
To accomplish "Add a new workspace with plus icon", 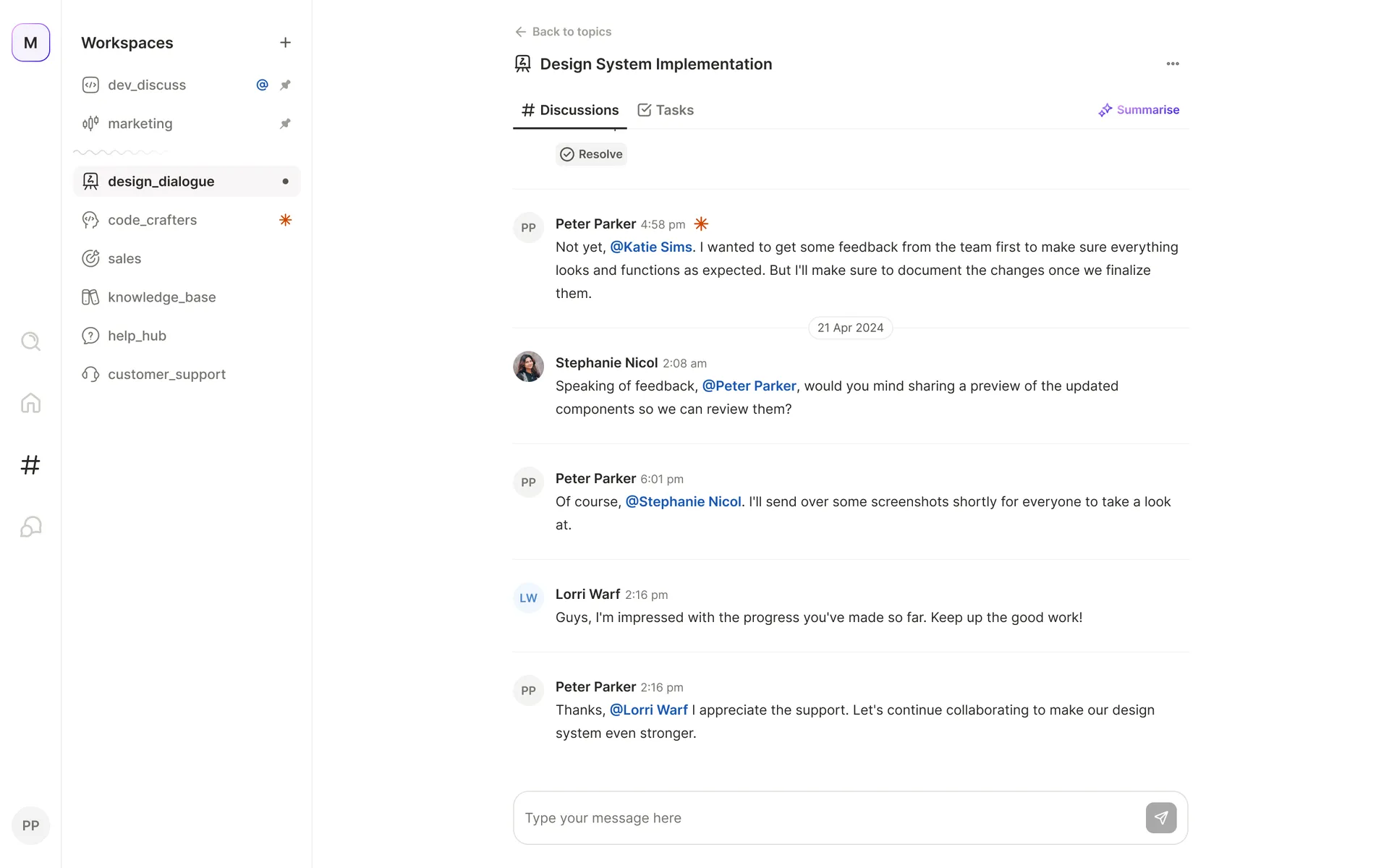I will pos(285,43).
